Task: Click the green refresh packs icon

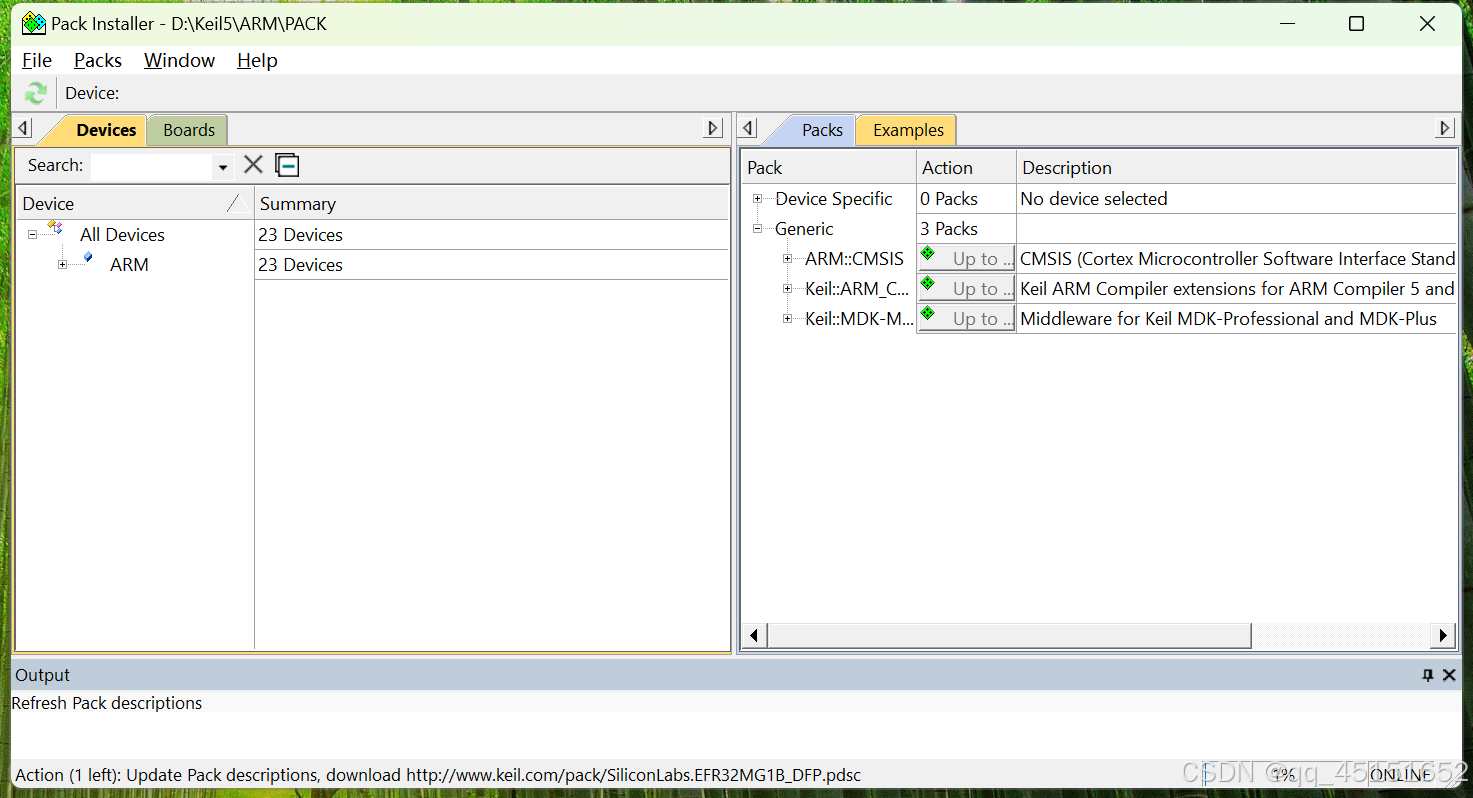Action: click(36, 93)
